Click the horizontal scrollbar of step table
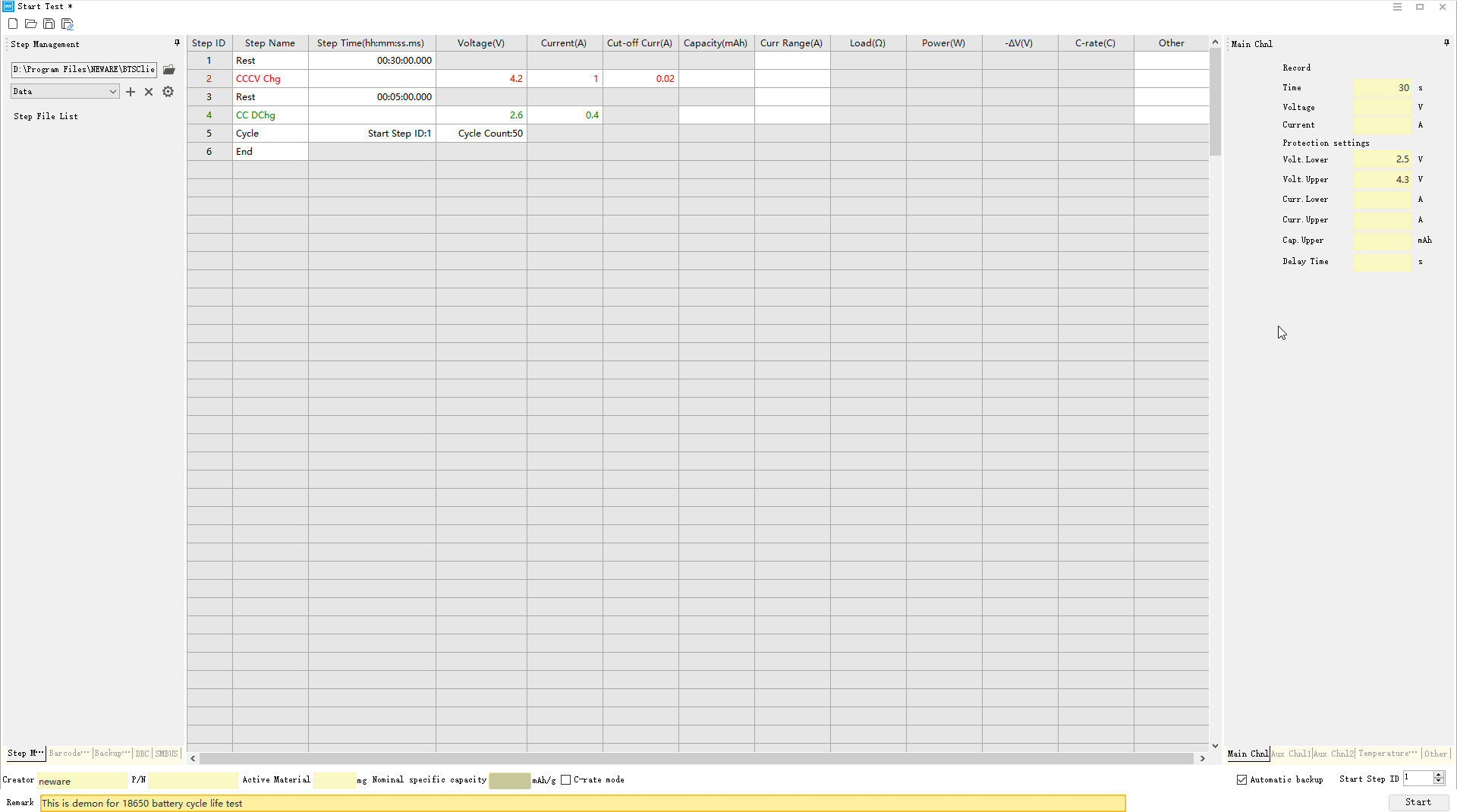Viewport: 1457px width, 812px height. pyautogui.click(x=697, y=758)
